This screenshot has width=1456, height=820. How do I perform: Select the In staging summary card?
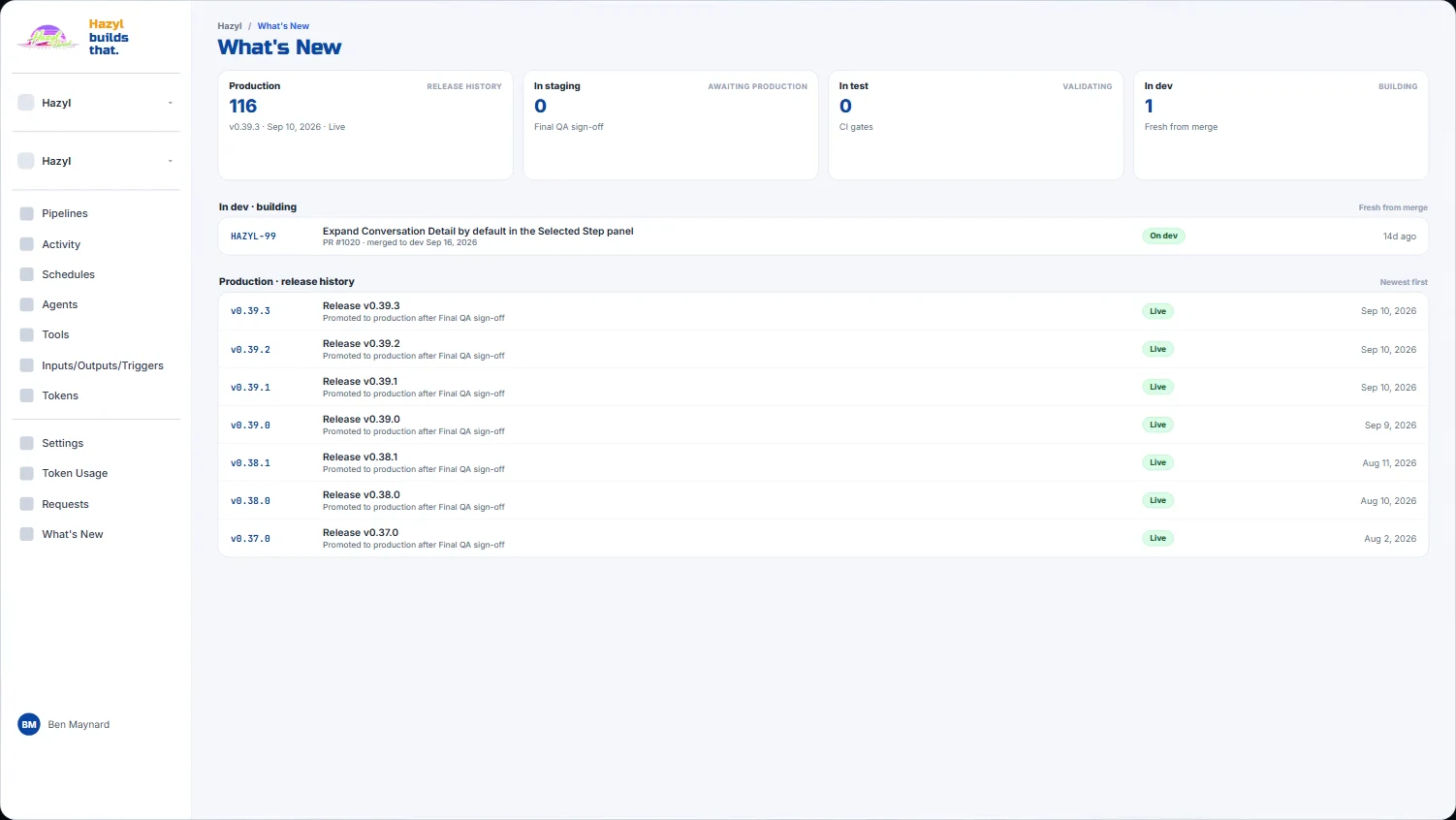(671, 125)
